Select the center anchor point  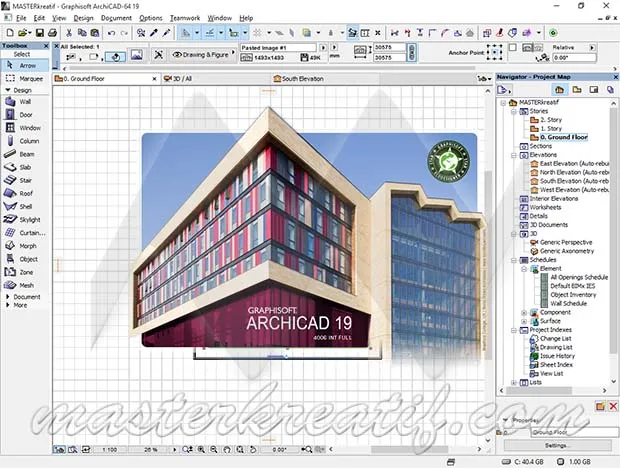pos(494,52)
